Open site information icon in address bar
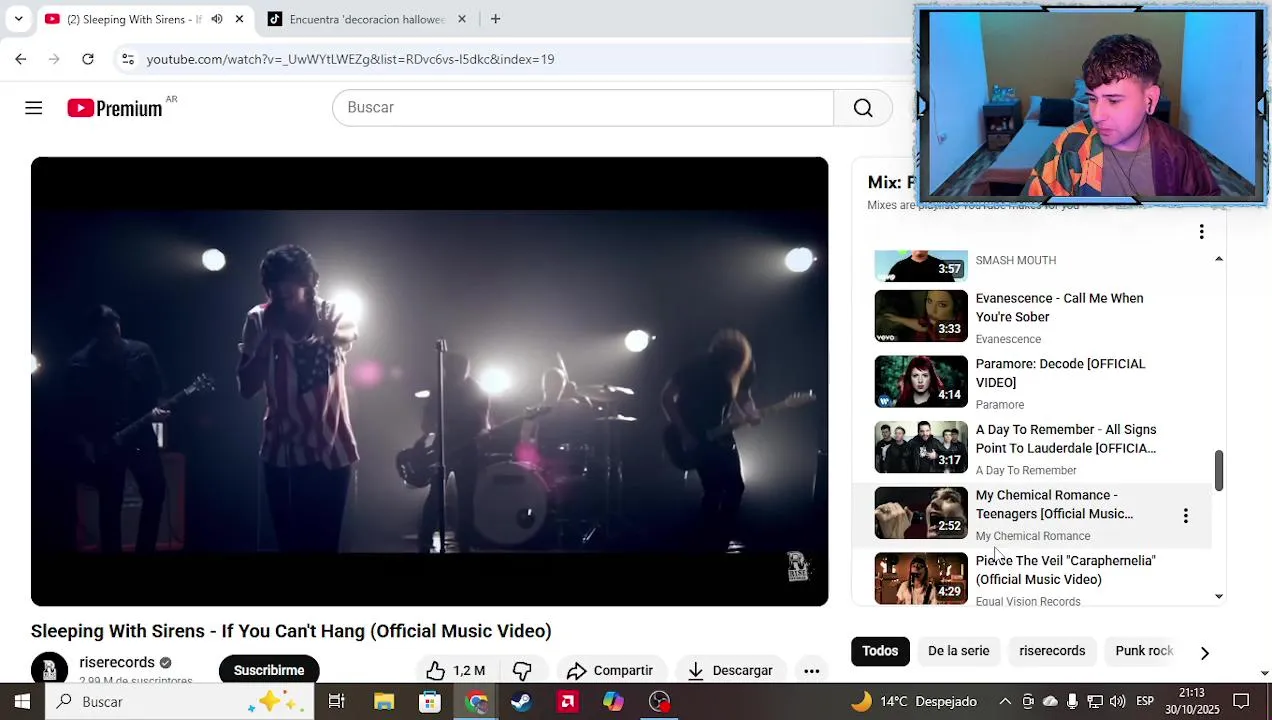 tap(127, 59)
